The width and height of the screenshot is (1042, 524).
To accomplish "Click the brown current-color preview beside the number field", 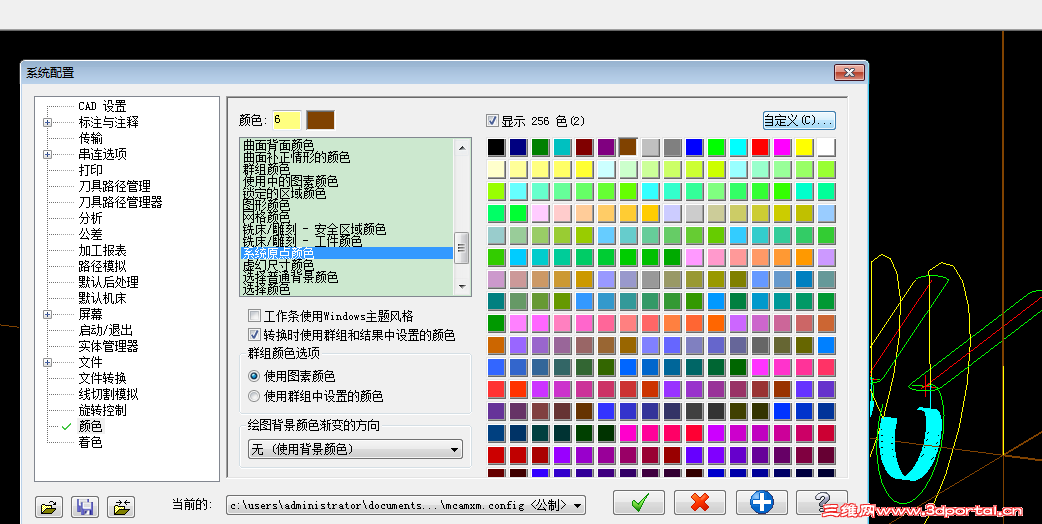I will 320,120.
